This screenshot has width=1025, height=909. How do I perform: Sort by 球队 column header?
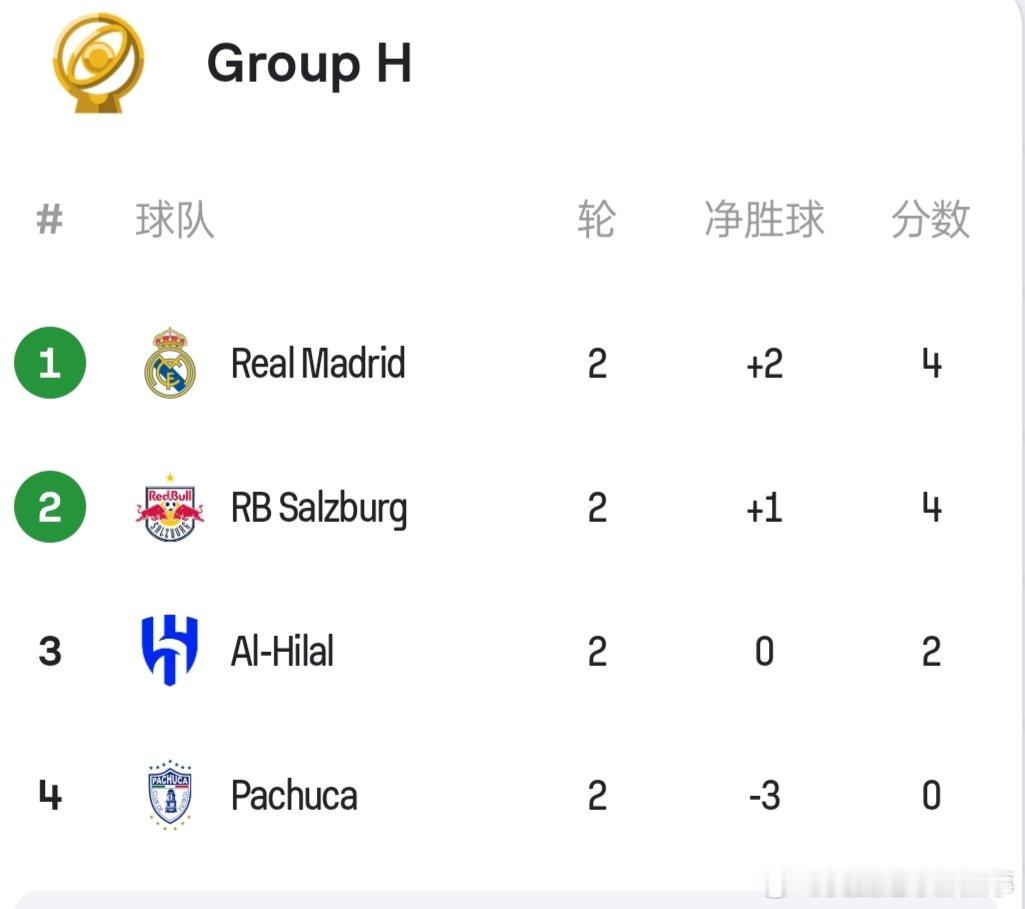click(175, 220)
